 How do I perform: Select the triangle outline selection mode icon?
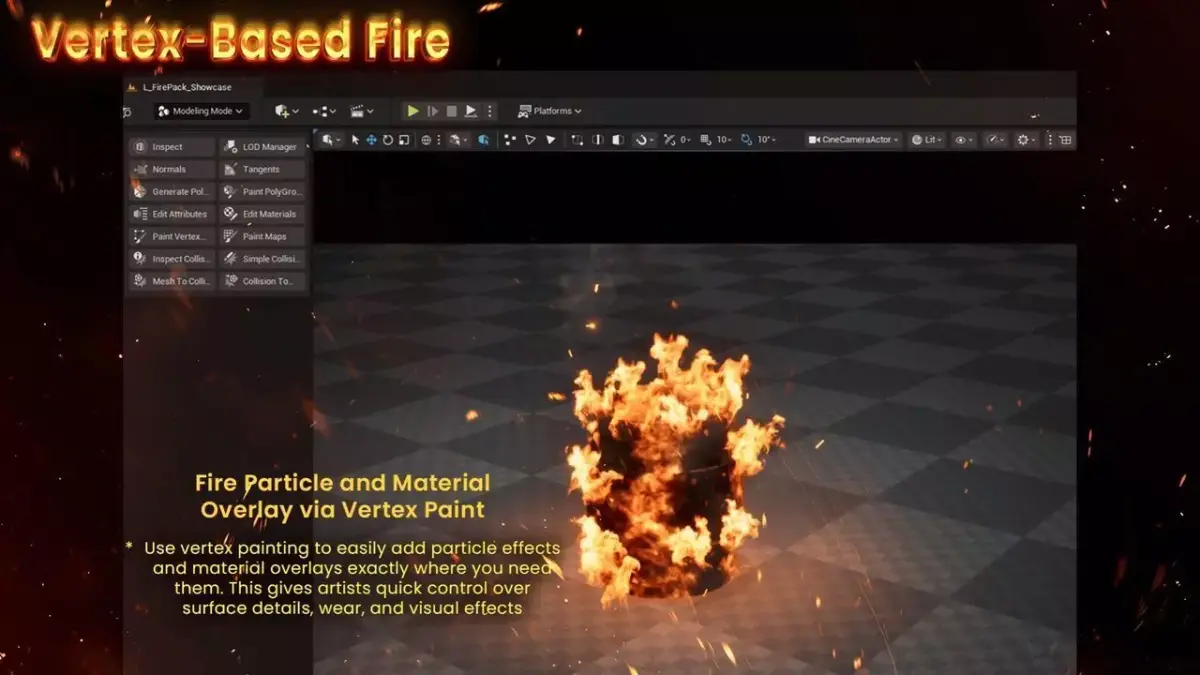[x=530, y=140]
